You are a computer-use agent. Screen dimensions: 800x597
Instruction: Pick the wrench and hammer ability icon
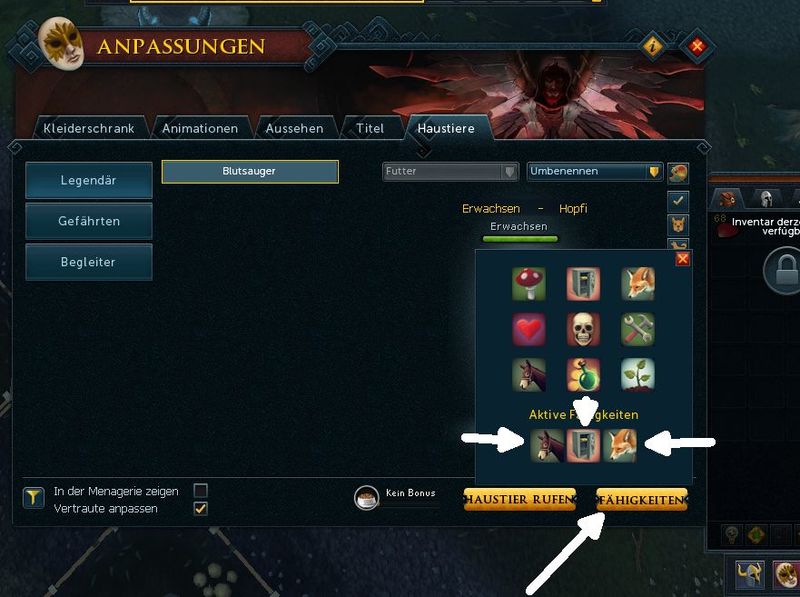(x=638, y=329)
